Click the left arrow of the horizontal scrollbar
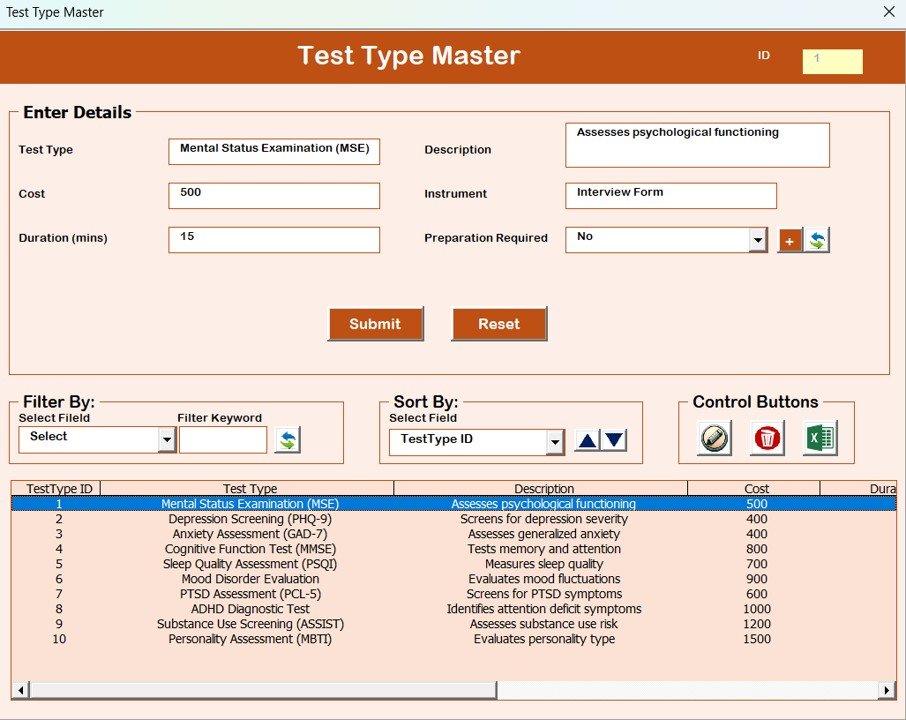The width and height of the screenshot is (906, 720). [21, 689]
